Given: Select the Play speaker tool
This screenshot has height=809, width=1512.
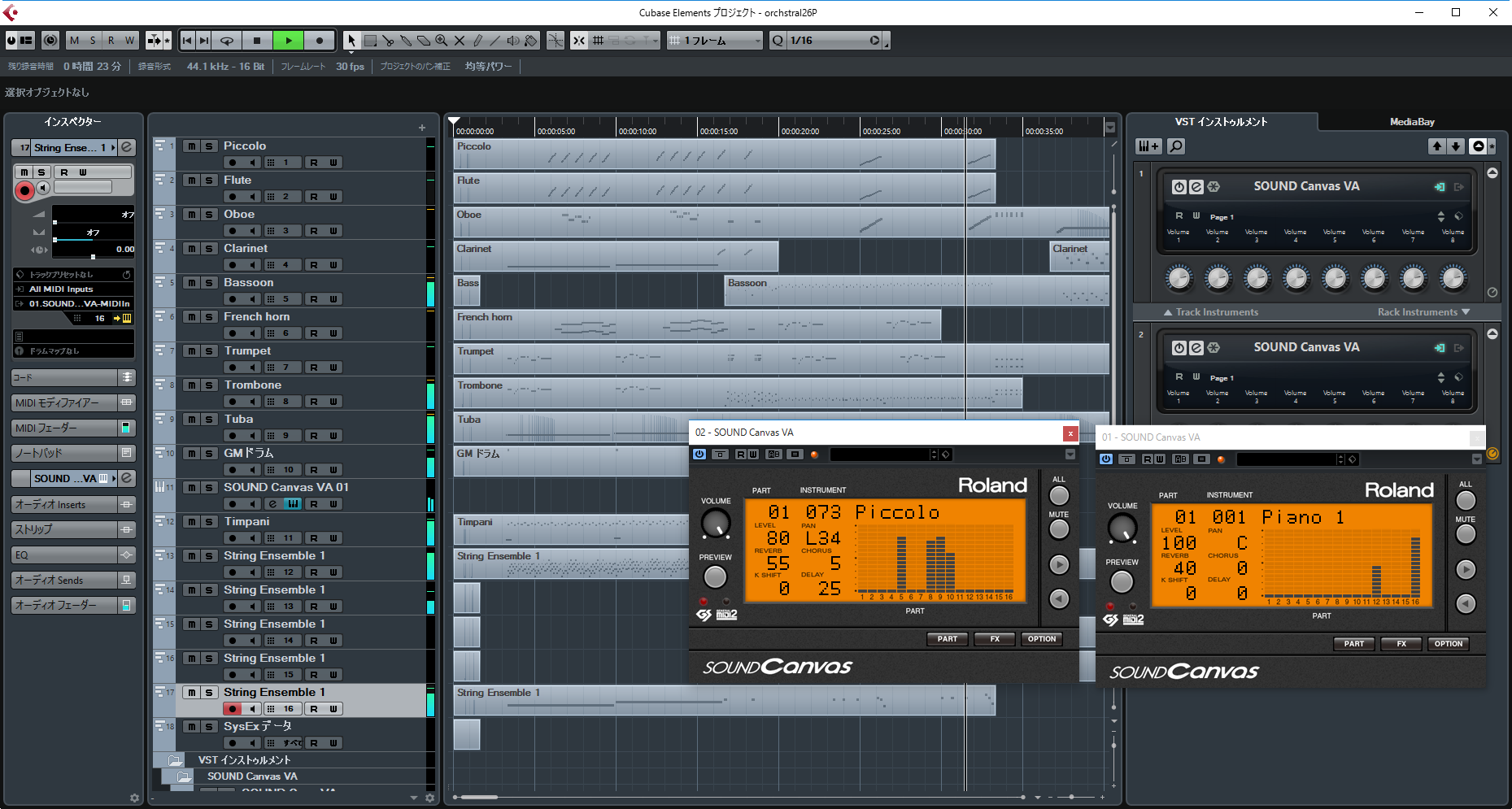Looking at the screenshot, I should coord(513,41).
